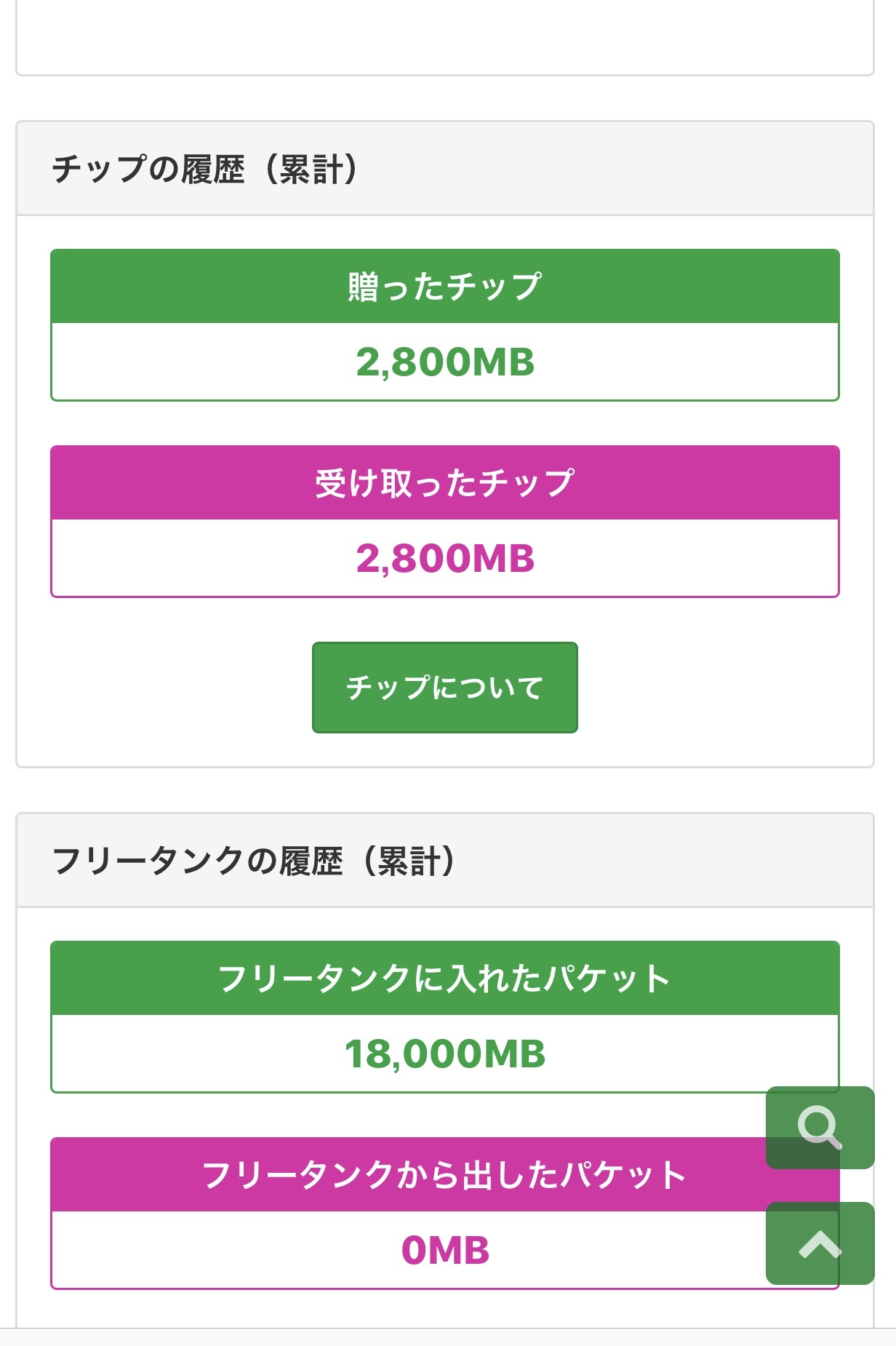Tap the フリータンクに入れたパケット green header
Viewport: 896px width, 1346px height.
(x=444, y=979)
